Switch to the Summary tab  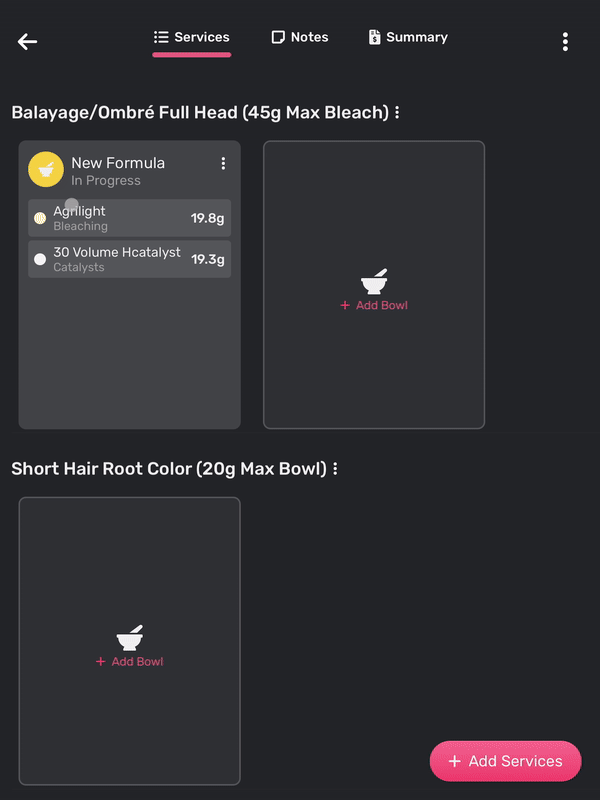pyautogui.click(x=408, y=37)
